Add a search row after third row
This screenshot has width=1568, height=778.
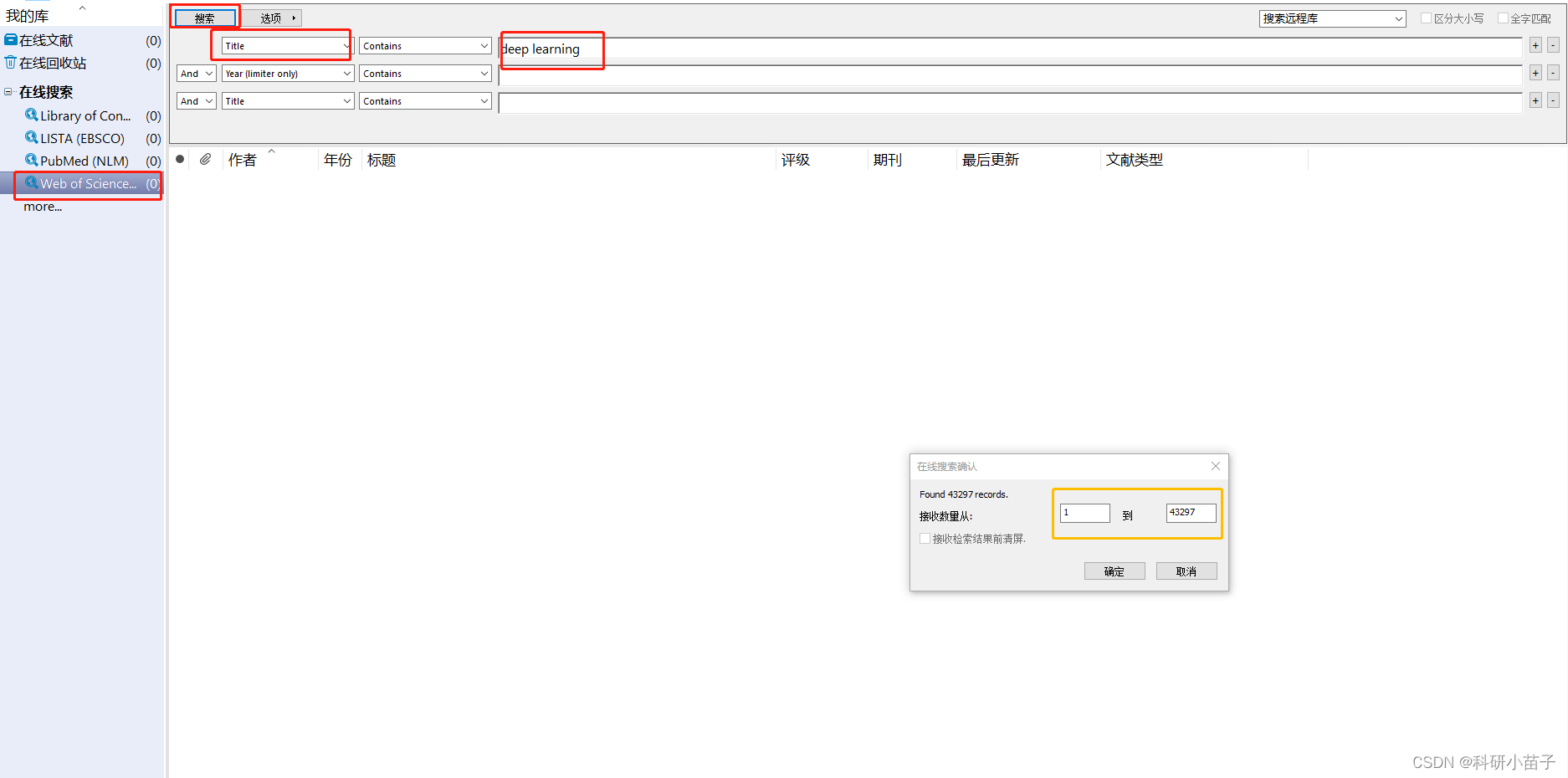coord(1535,100)
